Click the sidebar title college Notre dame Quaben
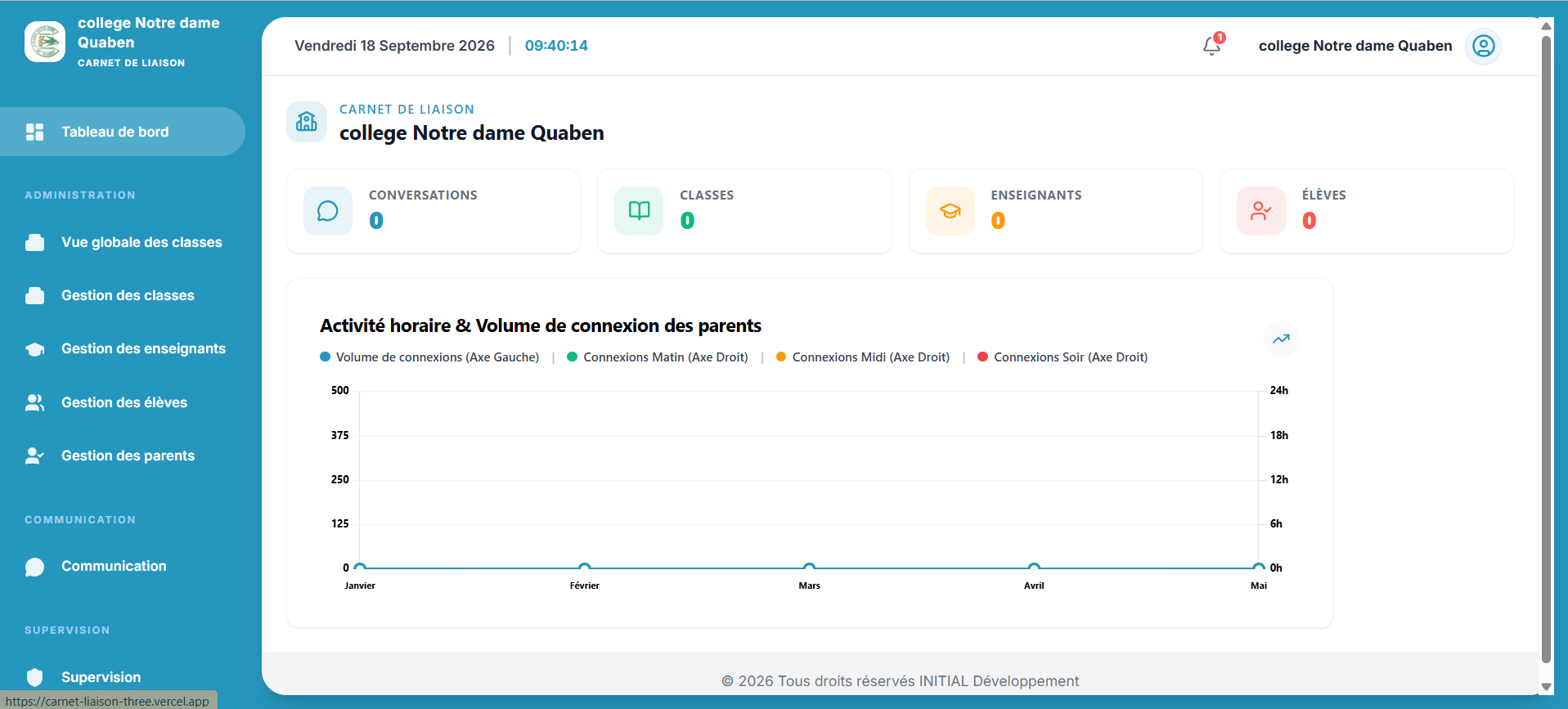1568x709 pixels. [x=149, y=33]
